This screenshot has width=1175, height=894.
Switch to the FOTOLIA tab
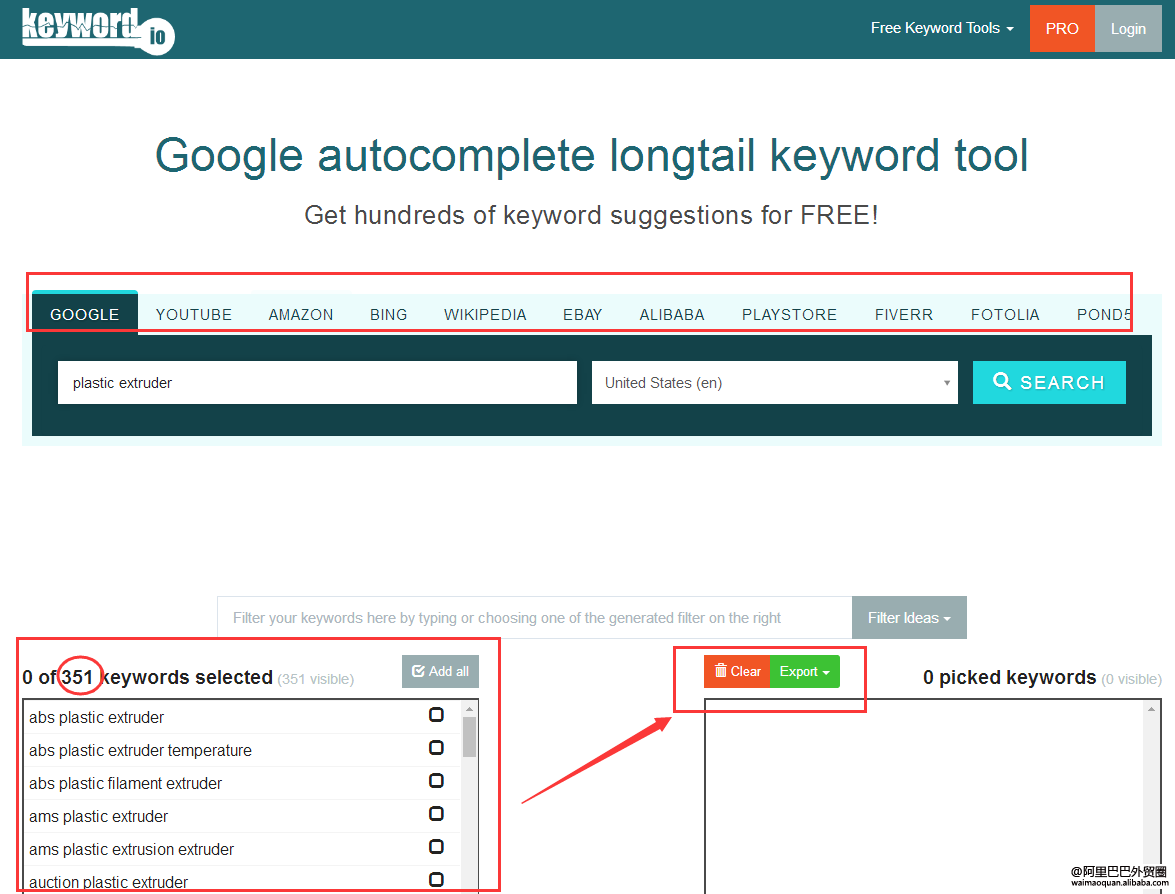1005,315
